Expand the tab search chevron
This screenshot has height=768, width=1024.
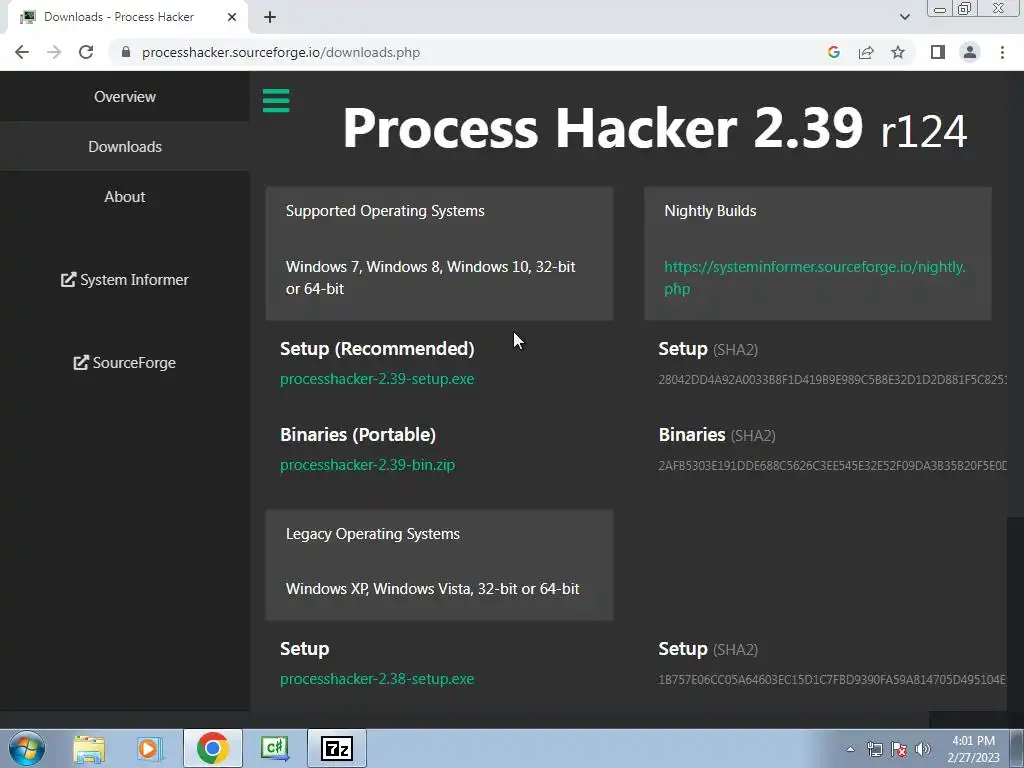904,17
